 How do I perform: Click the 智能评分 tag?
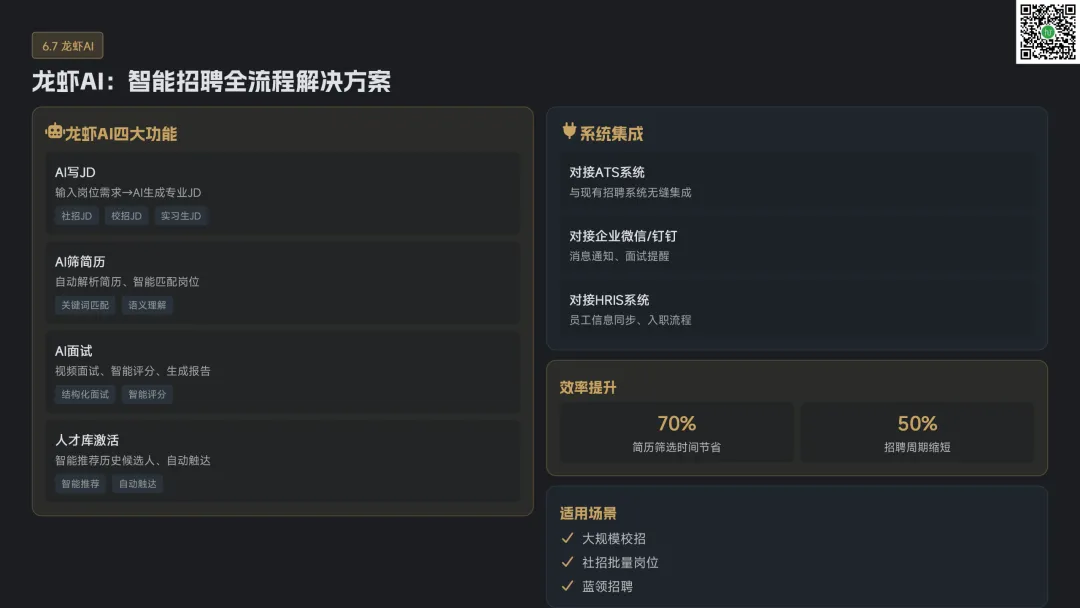point(148,394)
